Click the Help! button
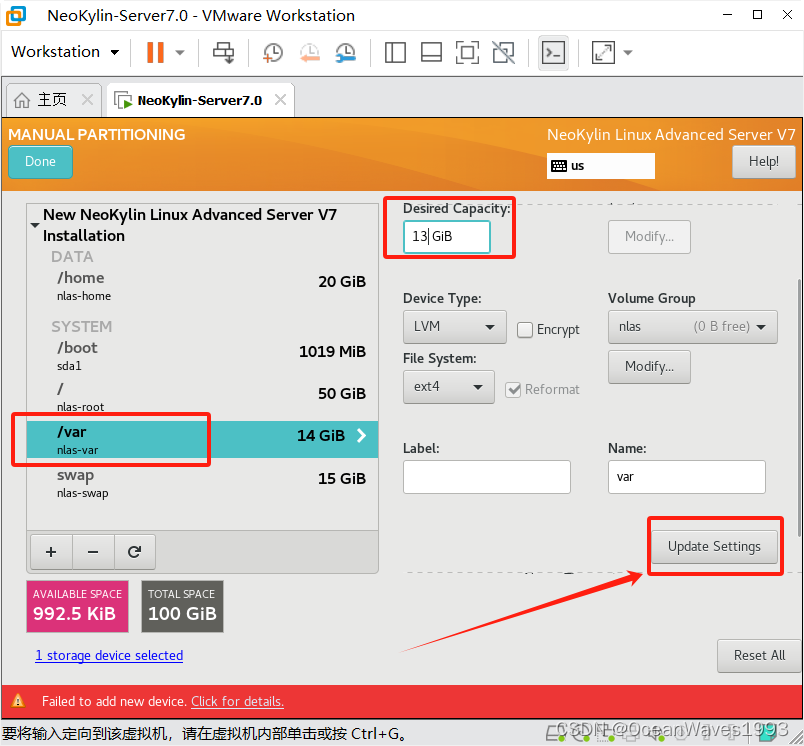This screenshot has width=804, height=746. click(x=763, y=162)
